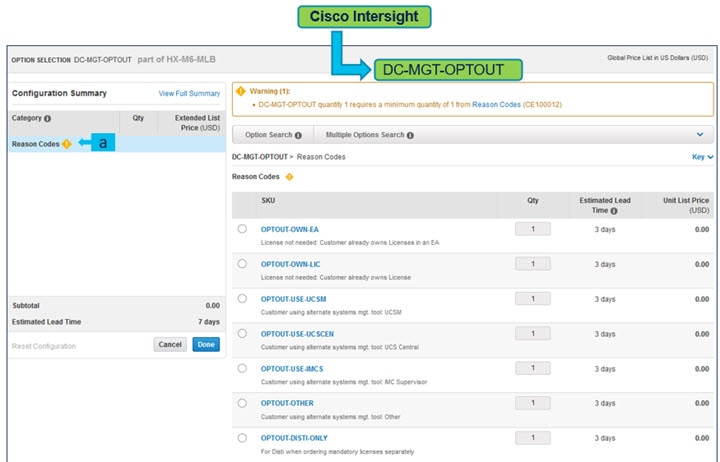The width and height of the screenshot is (720, 462).
Task: Click the Unit List Price column header
Action: pyautogui.click(x=686, y=205)
